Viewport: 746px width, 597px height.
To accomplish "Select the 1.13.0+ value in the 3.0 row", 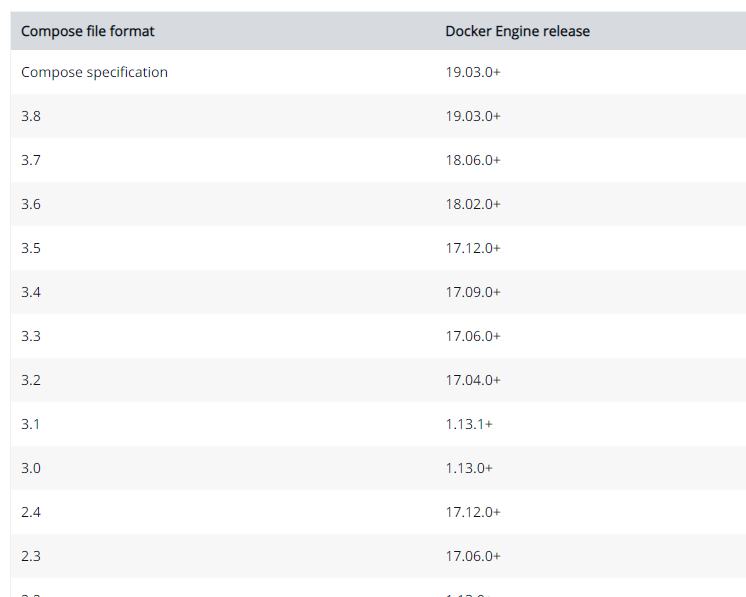I will pyautogui.click(x=469, y=468).
